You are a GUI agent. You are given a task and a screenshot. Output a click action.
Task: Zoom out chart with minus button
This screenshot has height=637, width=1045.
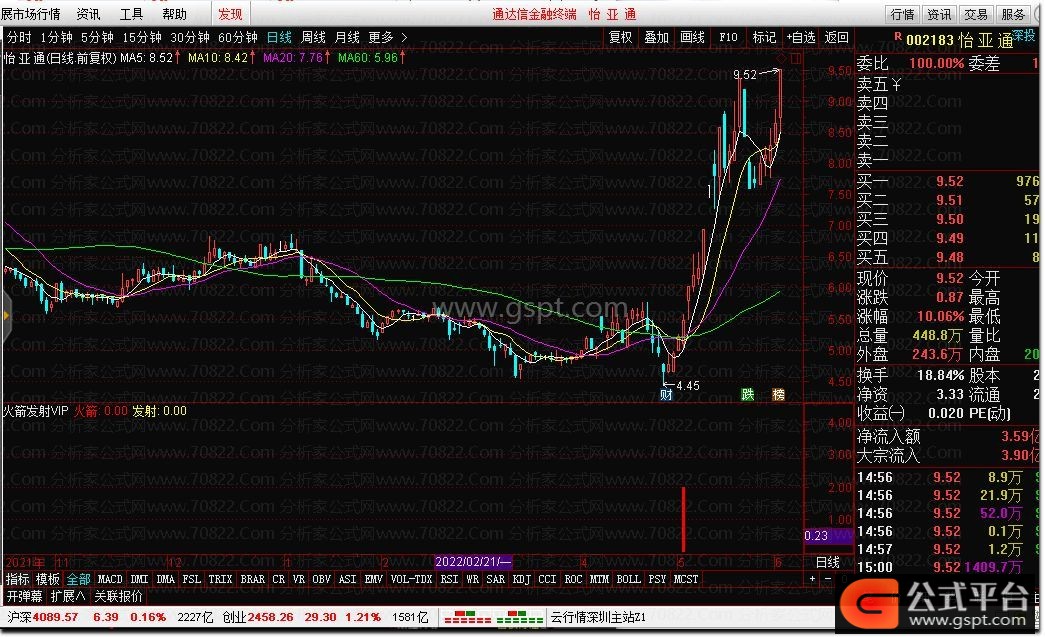point(828,578)
